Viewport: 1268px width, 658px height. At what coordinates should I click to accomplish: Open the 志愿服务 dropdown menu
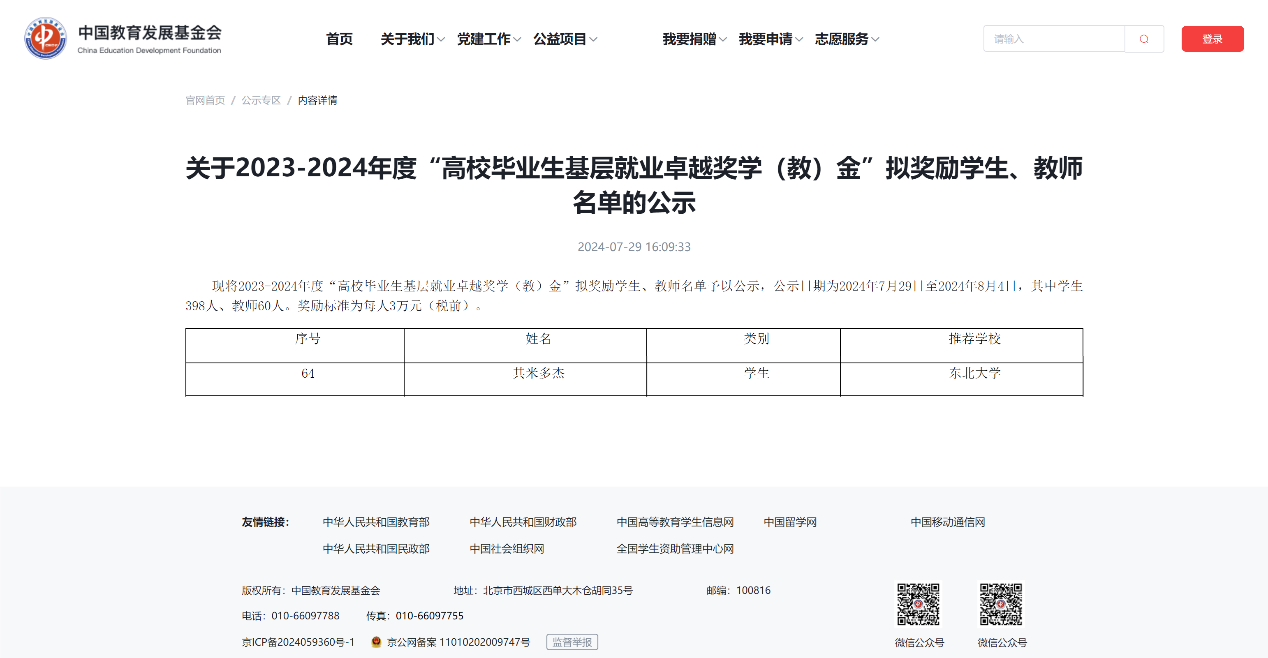[x=846, y=39]
